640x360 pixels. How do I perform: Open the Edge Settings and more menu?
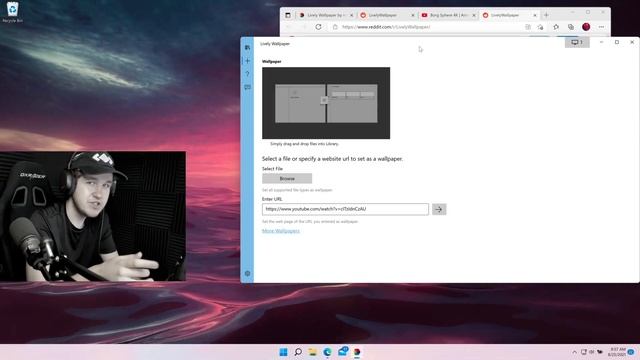(601, 27)
